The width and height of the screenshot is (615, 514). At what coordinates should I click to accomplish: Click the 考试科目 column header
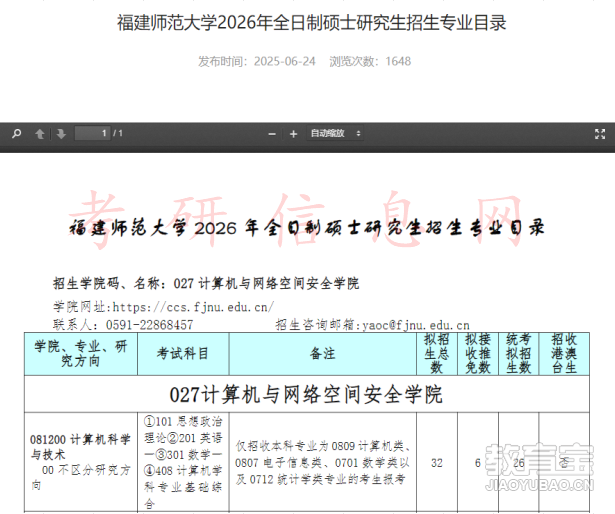tap(183, 354)
